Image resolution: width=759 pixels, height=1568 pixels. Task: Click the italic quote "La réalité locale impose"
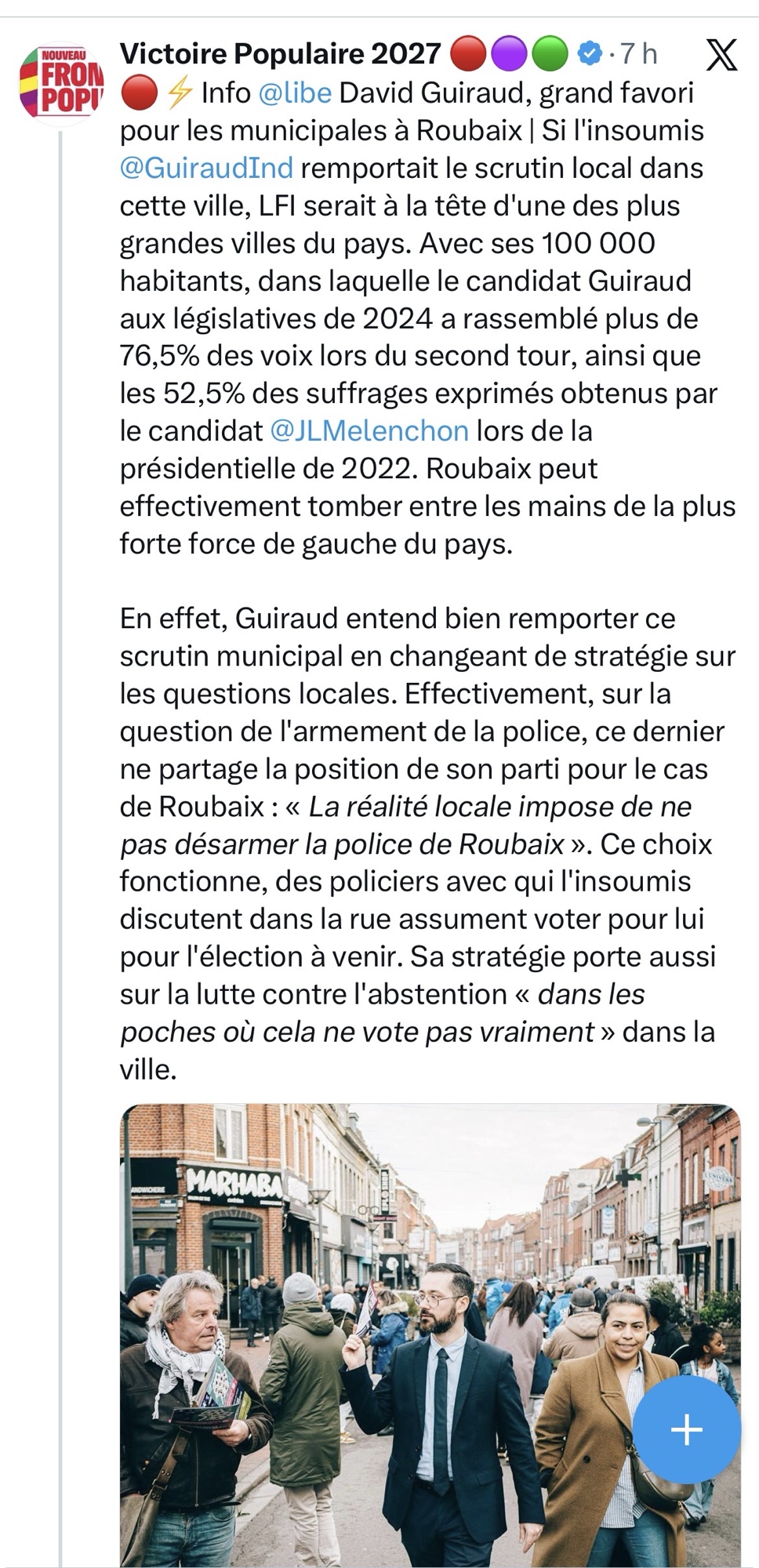tap(500, 807)
